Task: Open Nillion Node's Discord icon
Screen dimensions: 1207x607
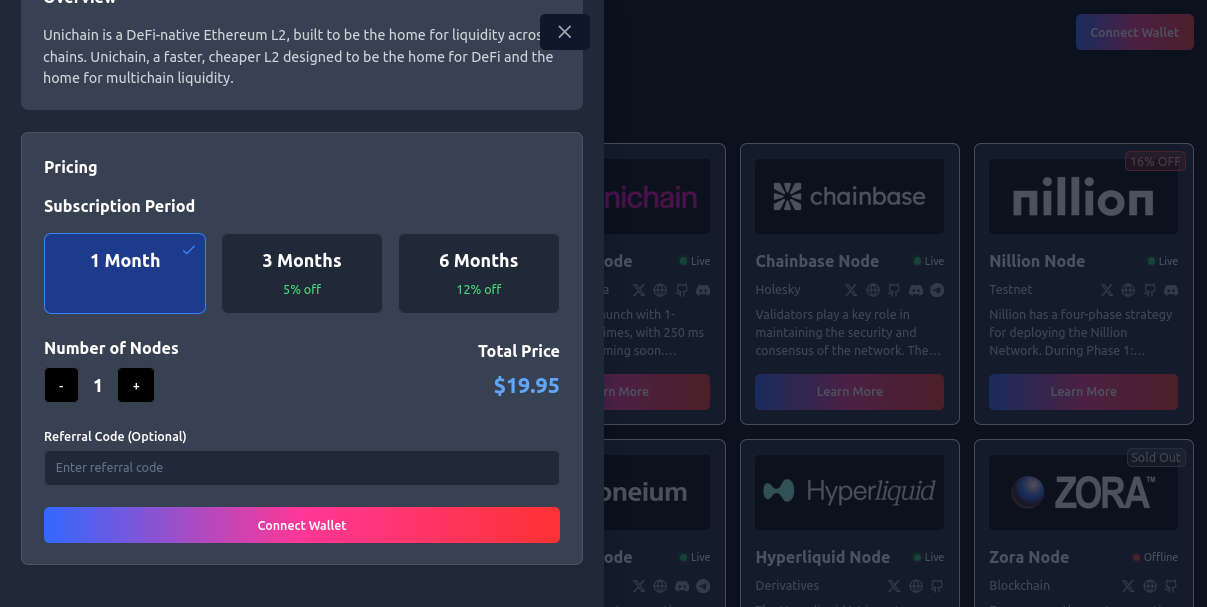Action: point(1171,290)
